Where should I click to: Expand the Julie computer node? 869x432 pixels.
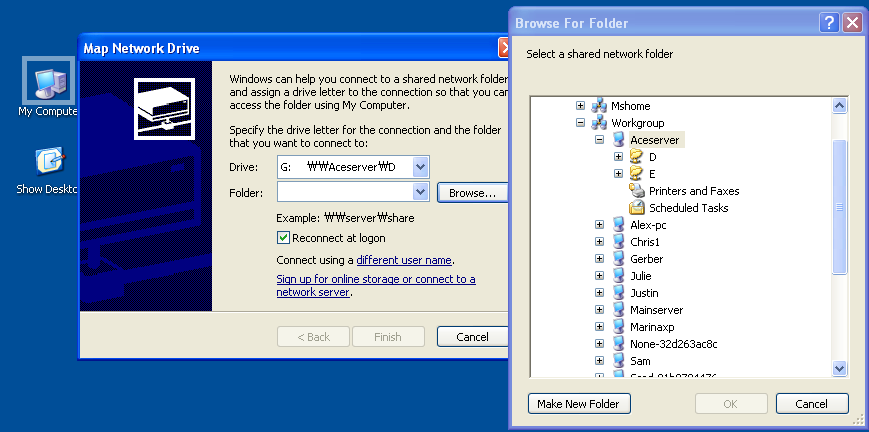599,276
